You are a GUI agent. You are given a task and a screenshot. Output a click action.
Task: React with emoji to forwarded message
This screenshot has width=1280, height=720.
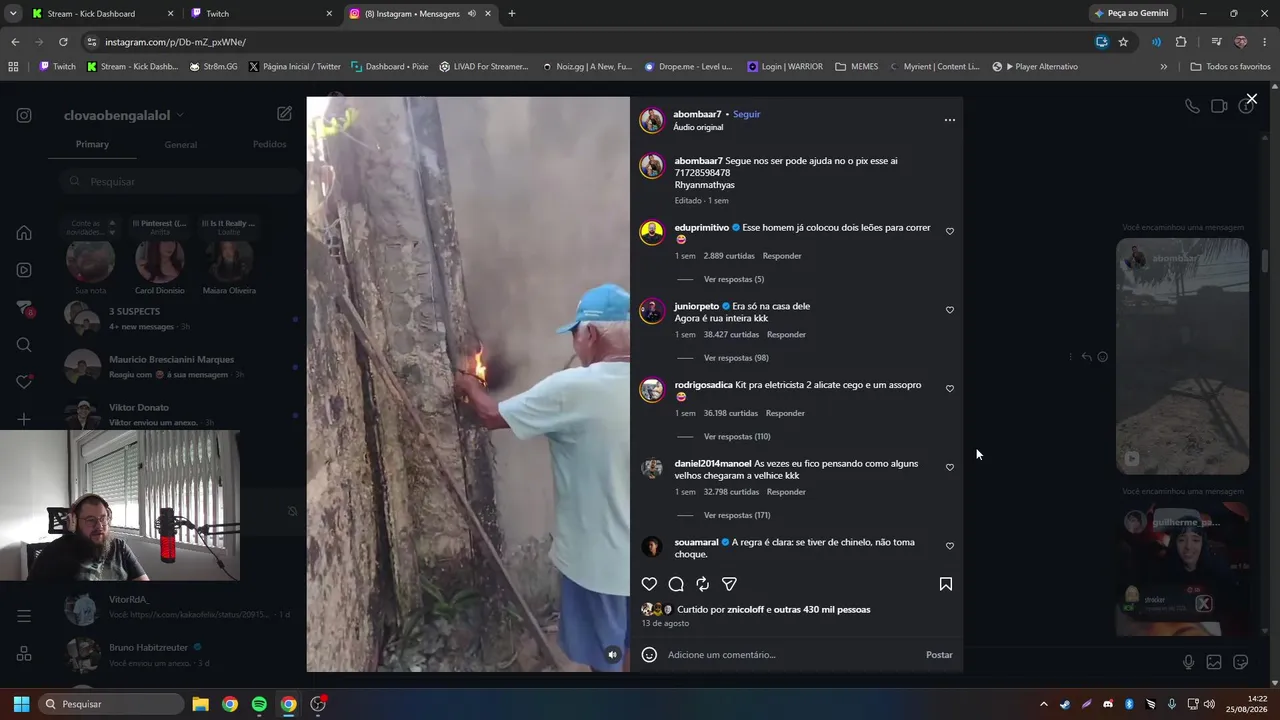(x=1103, y=357)
